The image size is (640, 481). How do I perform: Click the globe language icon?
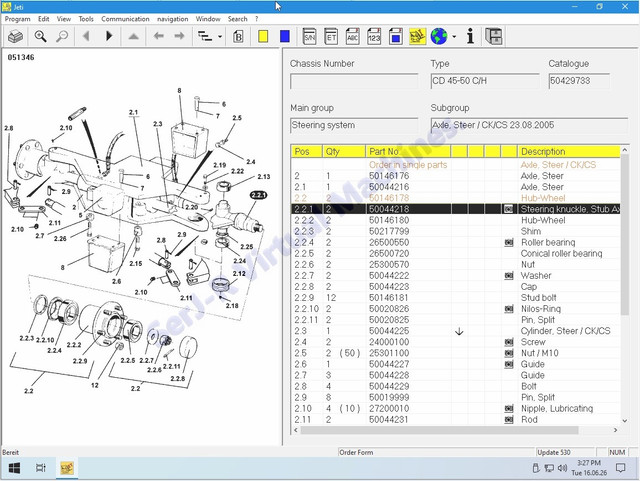tap(439, 36)
